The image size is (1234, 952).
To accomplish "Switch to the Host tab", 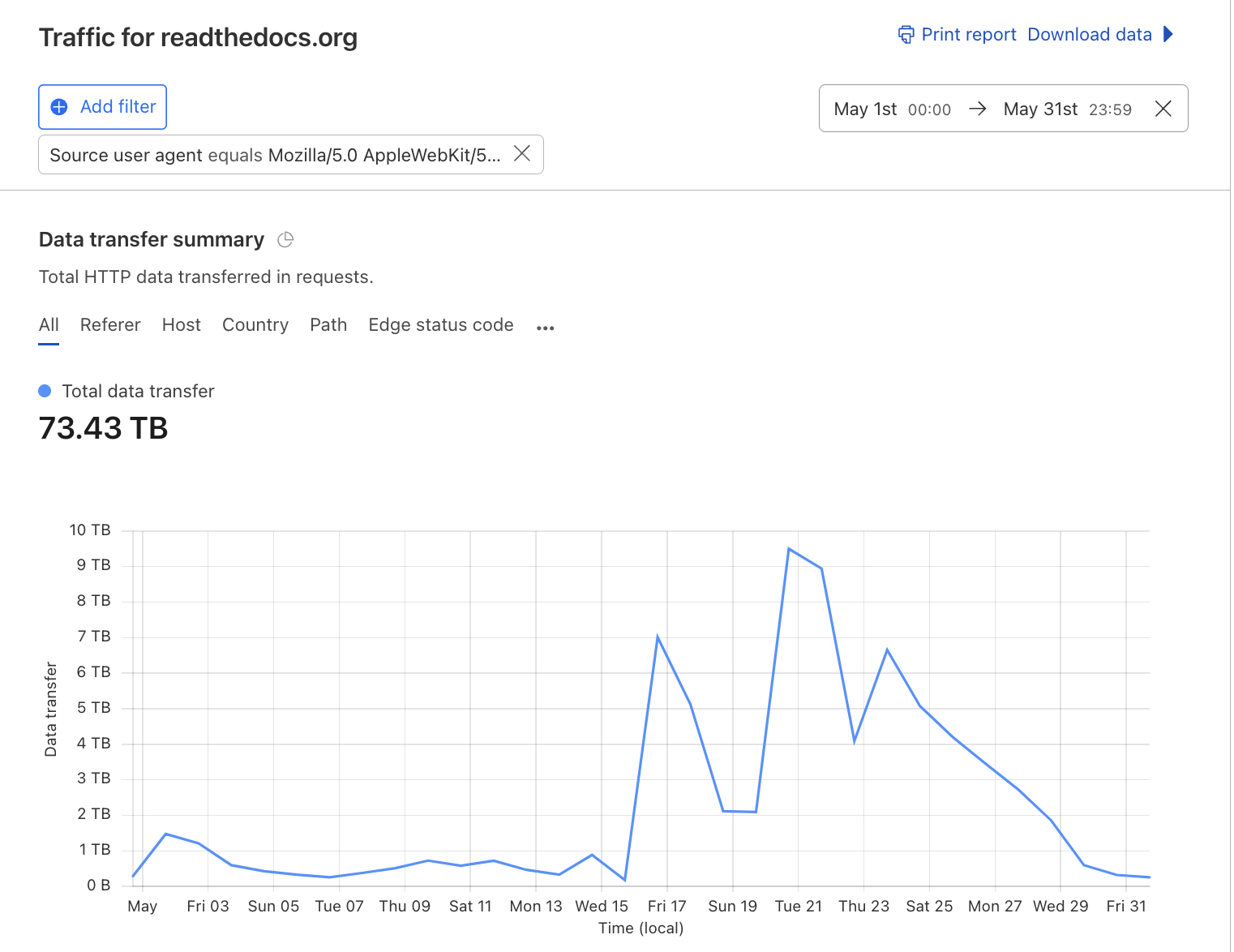I will tap(181, 325).
